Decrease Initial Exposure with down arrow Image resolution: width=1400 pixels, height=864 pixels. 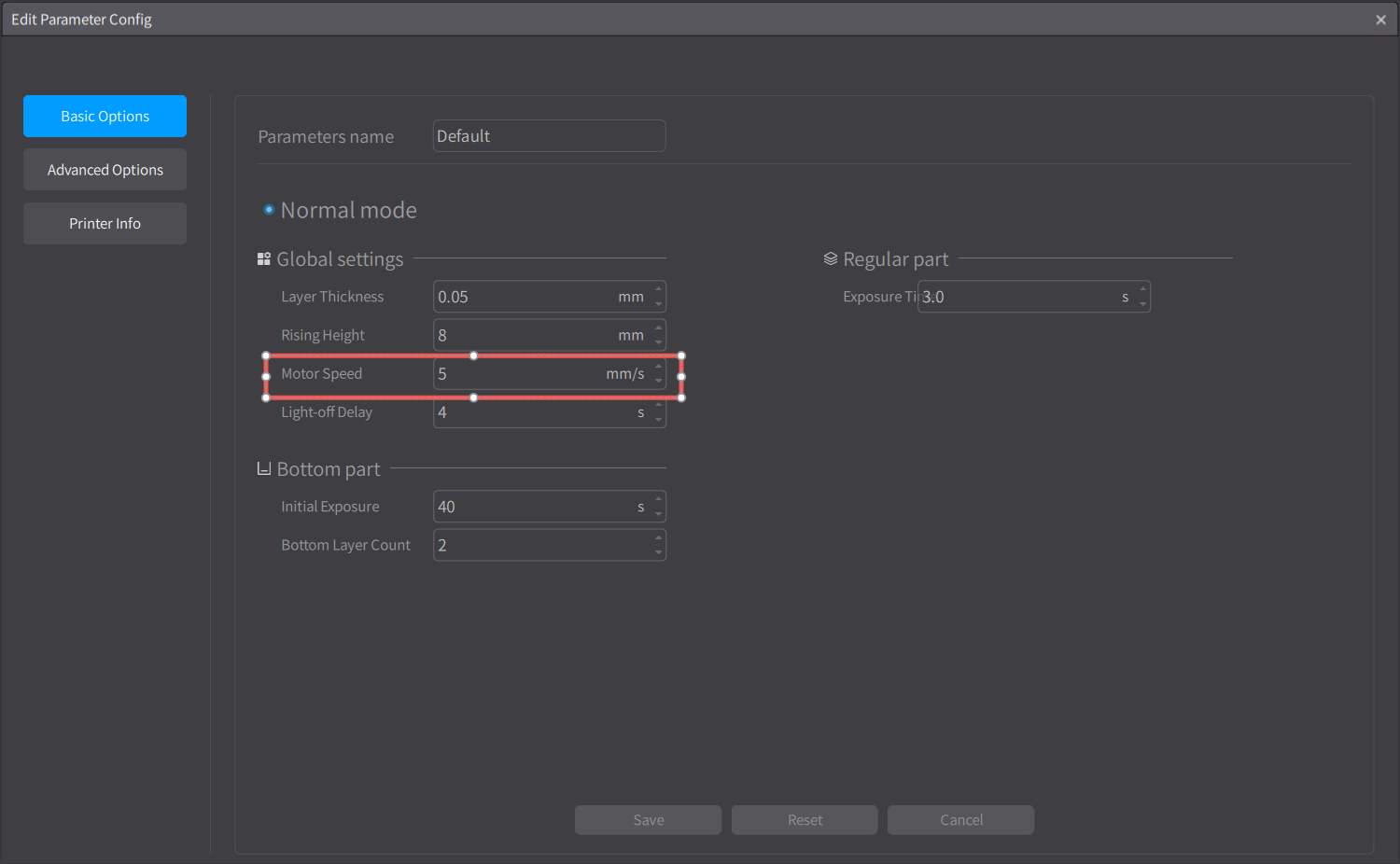(659, 514)
